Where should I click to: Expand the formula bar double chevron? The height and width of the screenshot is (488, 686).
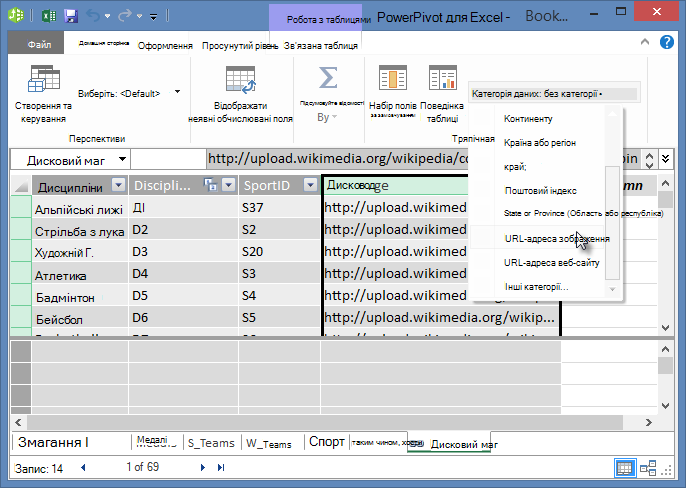665,158
